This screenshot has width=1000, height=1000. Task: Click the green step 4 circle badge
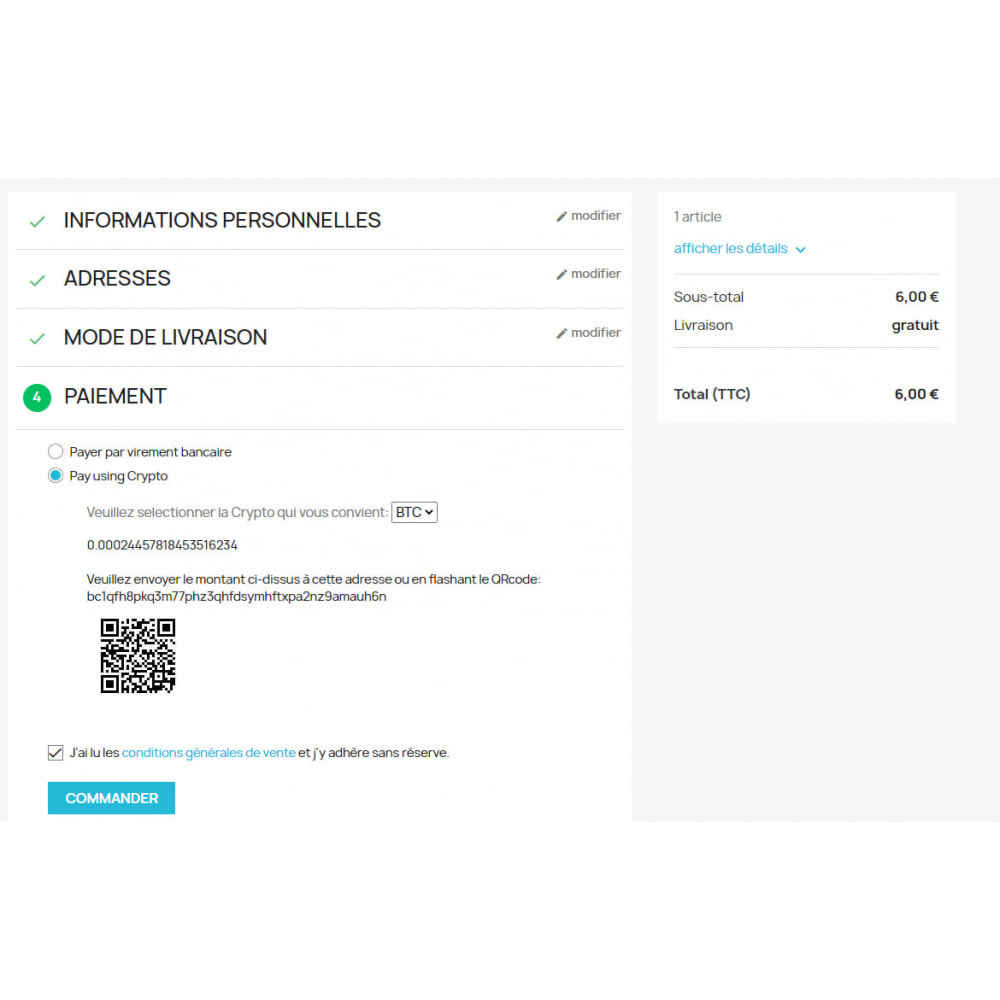(37, 397)
